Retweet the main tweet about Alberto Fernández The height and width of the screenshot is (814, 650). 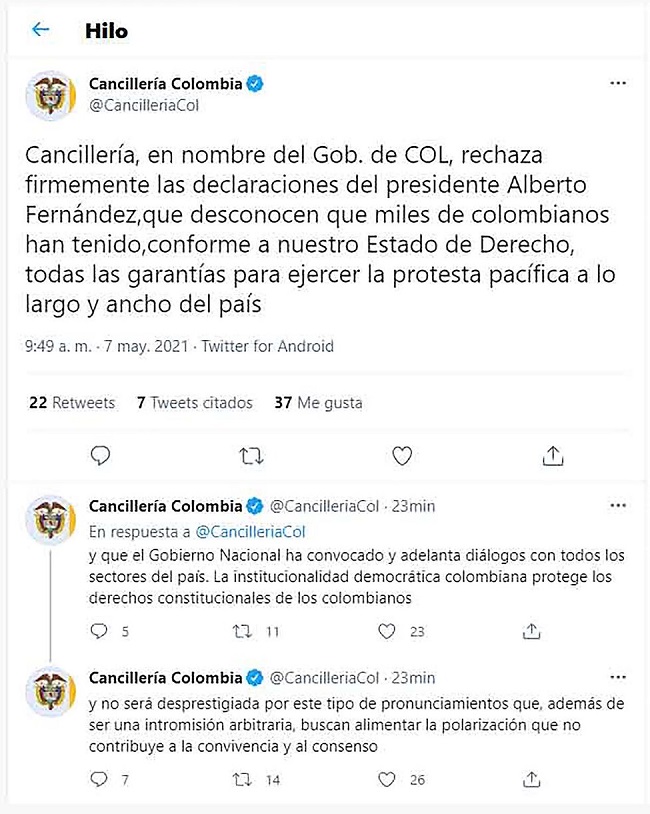[x=251, y=456]
